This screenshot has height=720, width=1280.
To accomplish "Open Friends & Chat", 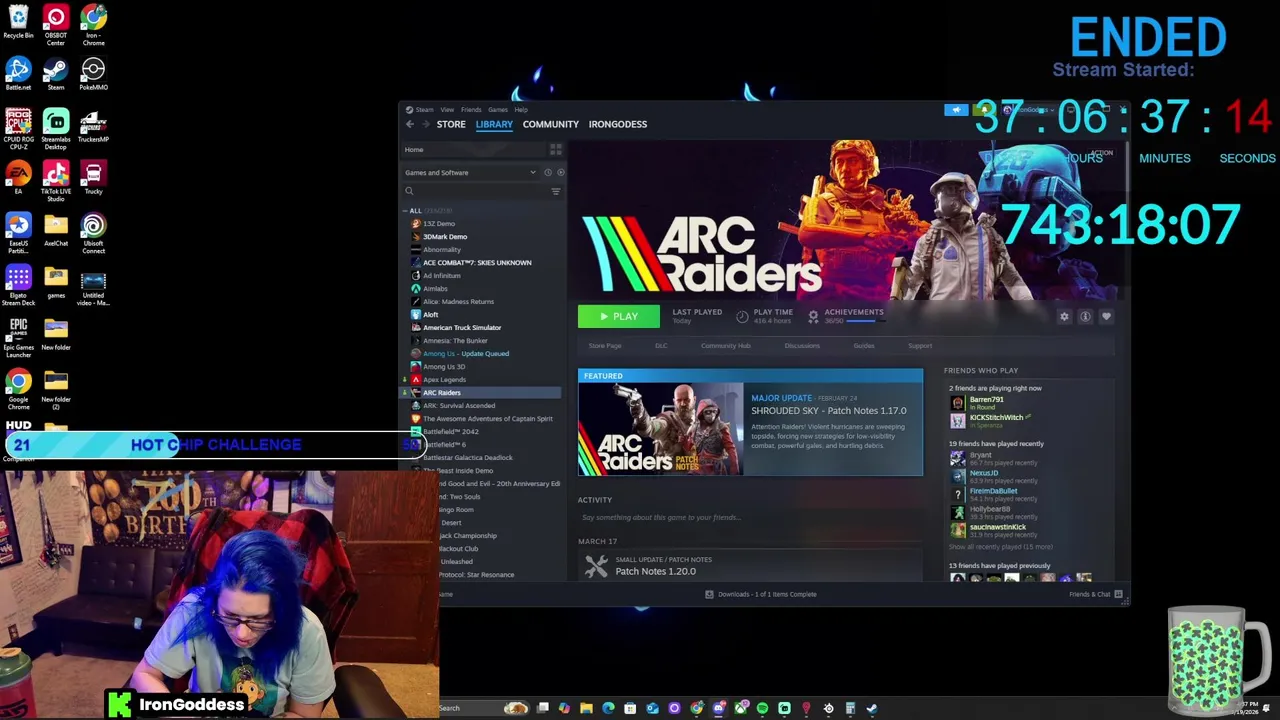I will click(x=1096, y=594).
